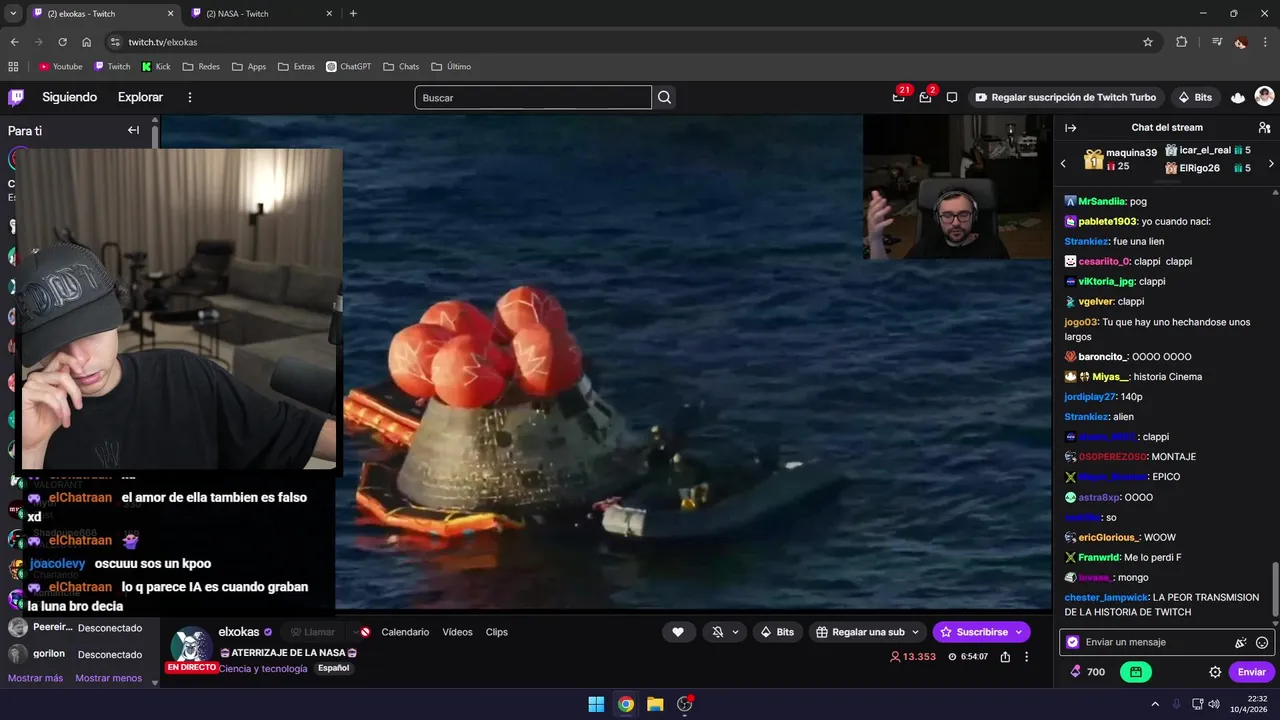Open Ciencia y tecnología category link

(x=263, y=669)
